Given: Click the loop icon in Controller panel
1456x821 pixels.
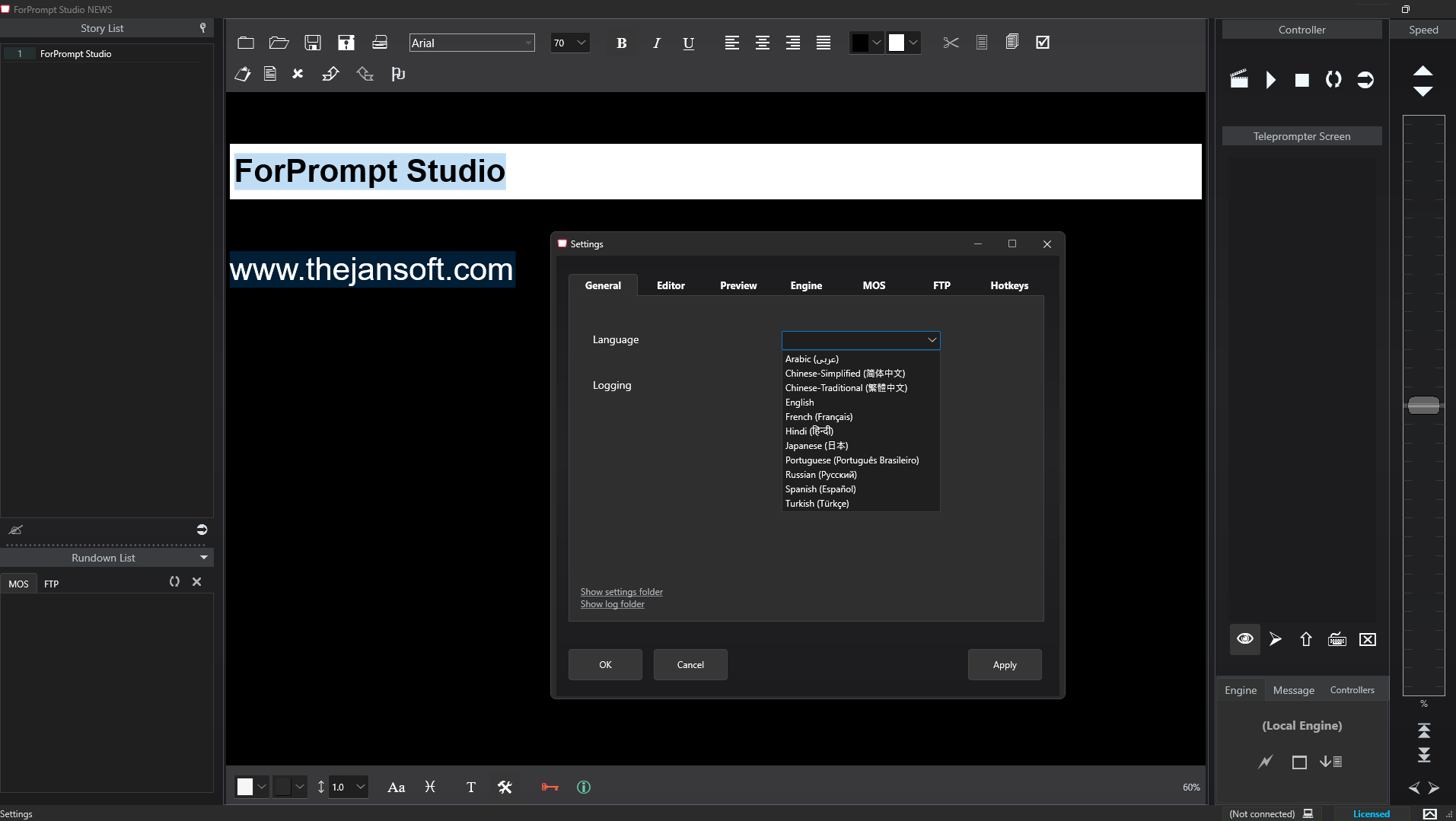Looking at the screenshot, I should point(1333,79).
